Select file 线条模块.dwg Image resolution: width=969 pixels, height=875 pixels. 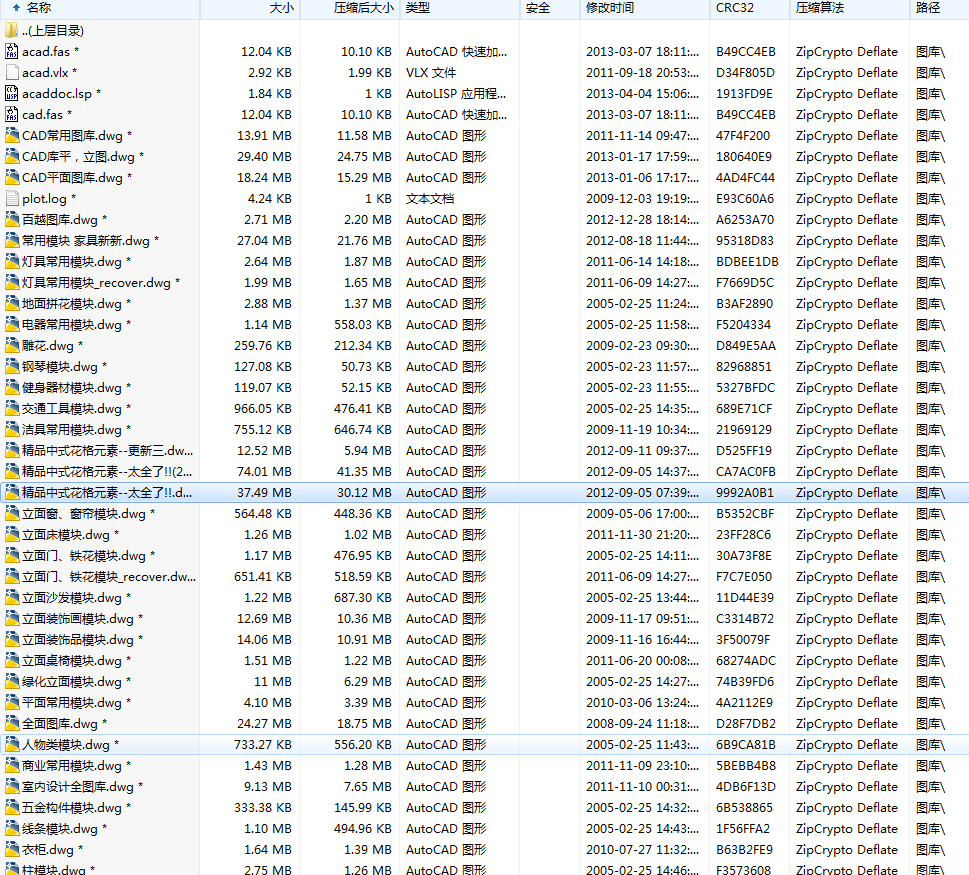[64, 829]
